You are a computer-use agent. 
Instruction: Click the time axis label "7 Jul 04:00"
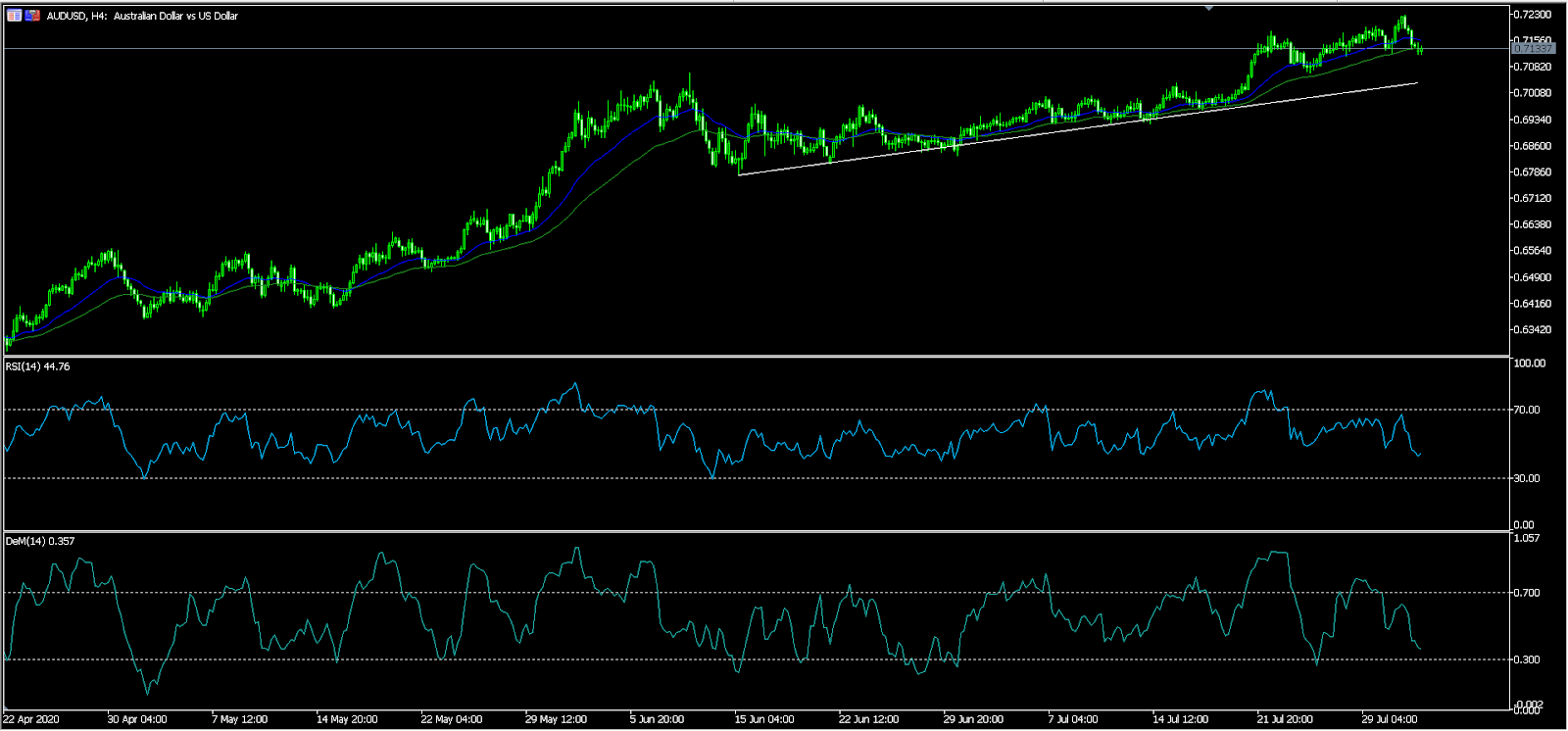(x=1073, y=719)
